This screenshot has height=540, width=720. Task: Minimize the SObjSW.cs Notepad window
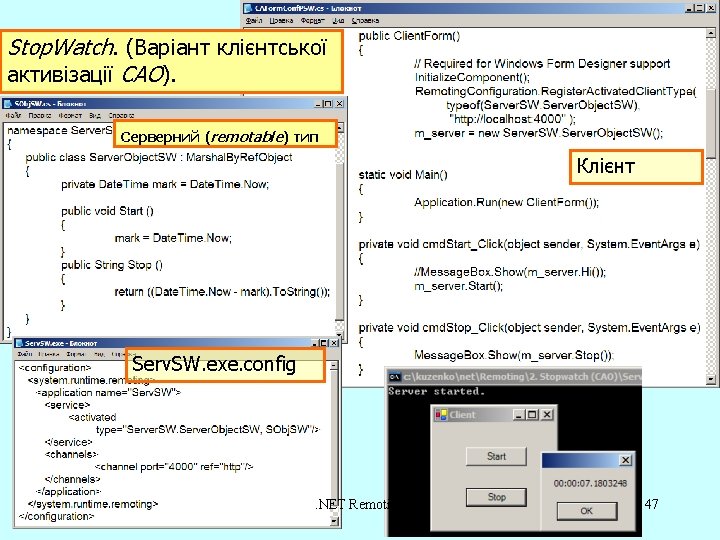pos(318,104)
